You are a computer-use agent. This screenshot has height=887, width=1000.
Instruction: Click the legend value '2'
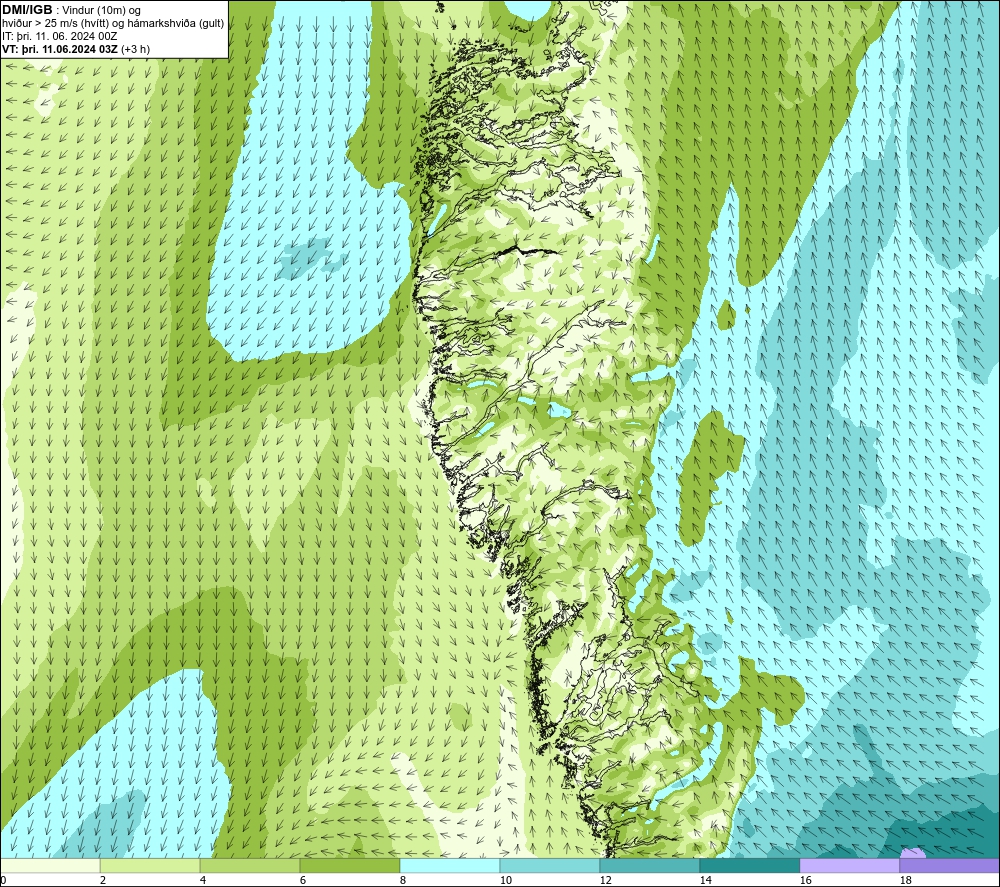103,880
